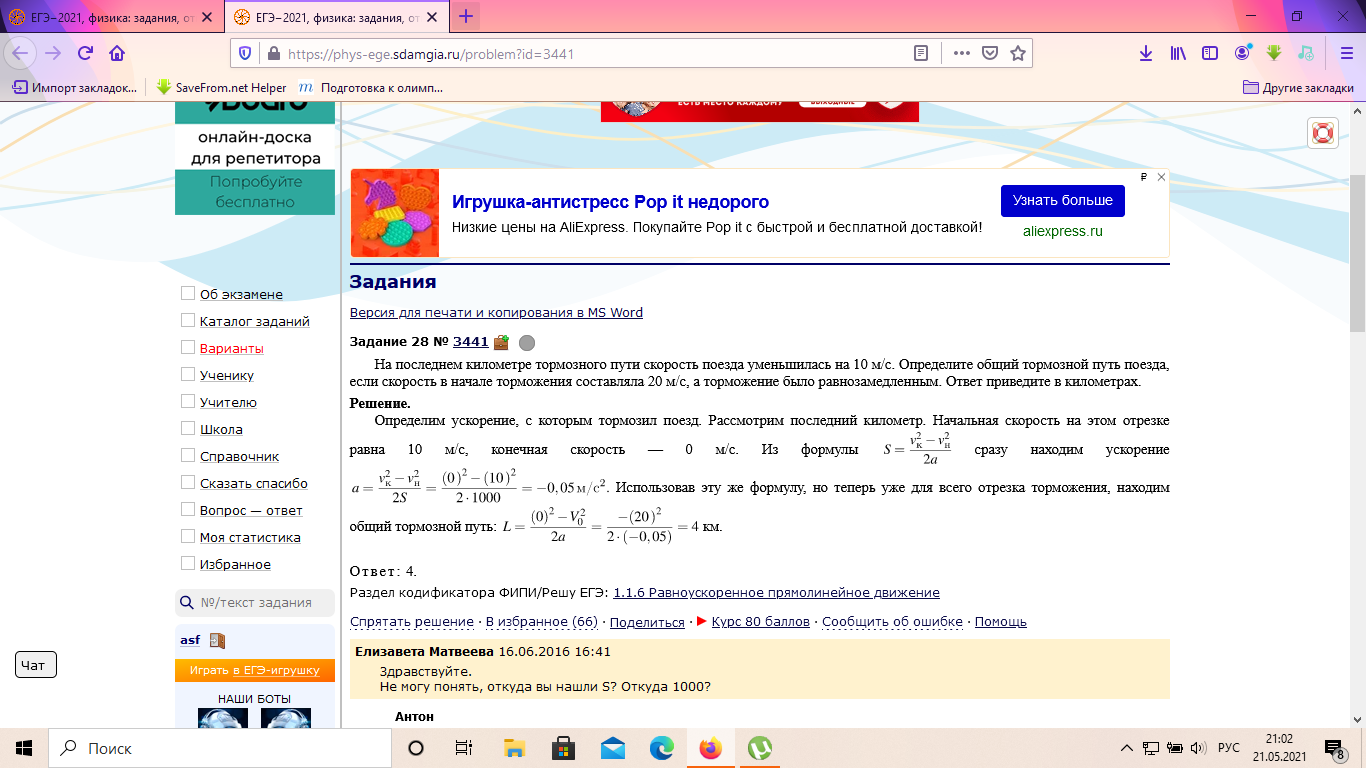Click Играть в ЕГЭ-игрушку orange button
The image size is (1366, 768).
[255, 670]
